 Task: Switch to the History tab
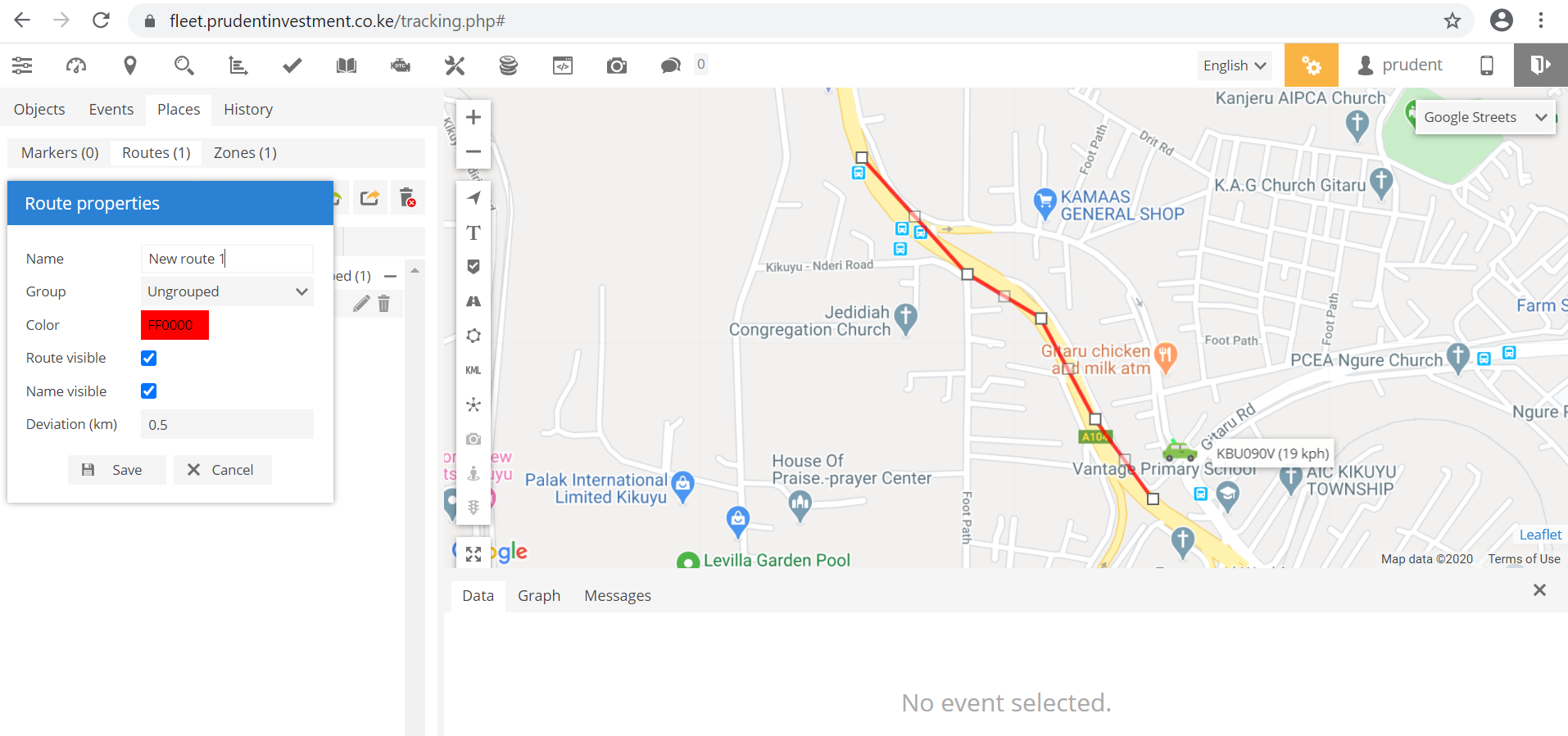[248, 110]
